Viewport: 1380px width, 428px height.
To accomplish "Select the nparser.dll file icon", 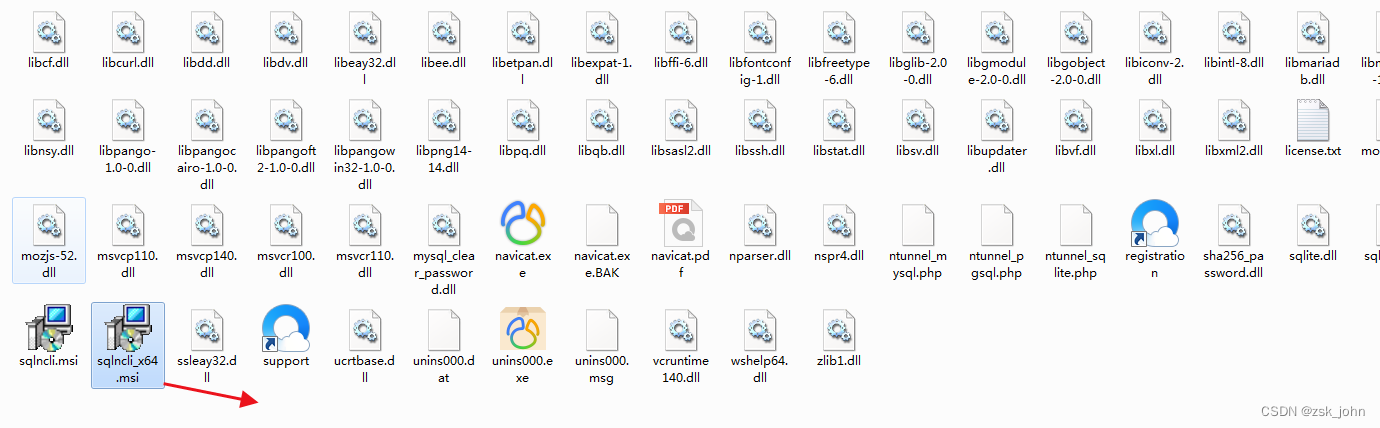I will [760, 224].
